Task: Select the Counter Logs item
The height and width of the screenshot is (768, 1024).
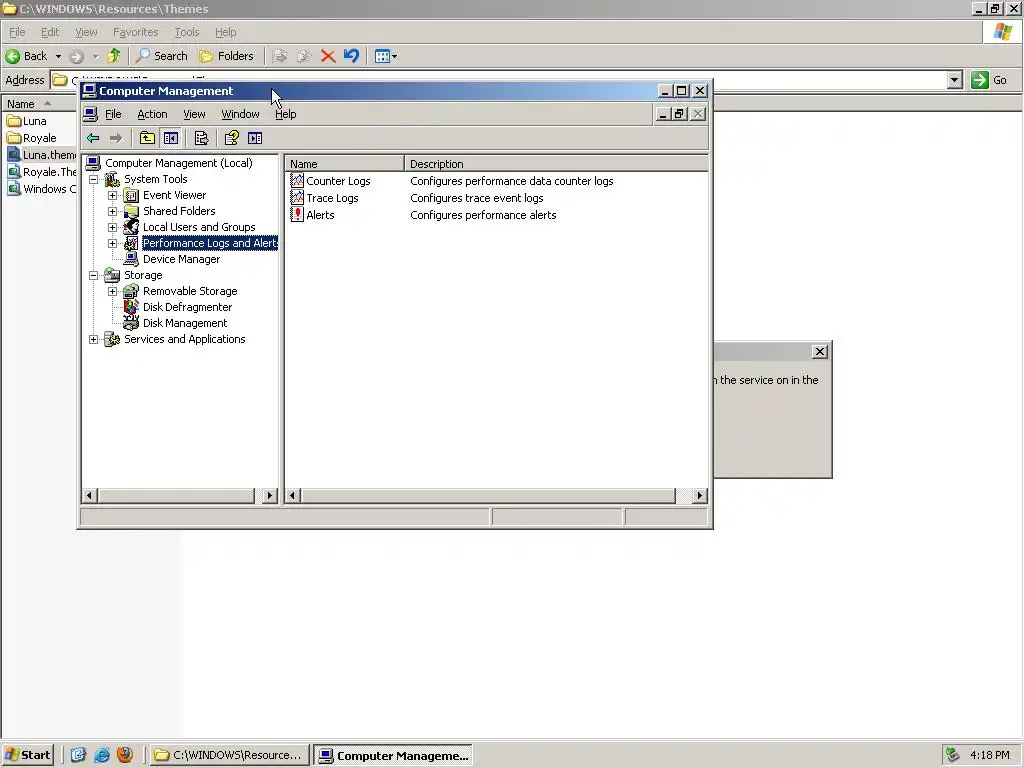Action: click(338, 181)
